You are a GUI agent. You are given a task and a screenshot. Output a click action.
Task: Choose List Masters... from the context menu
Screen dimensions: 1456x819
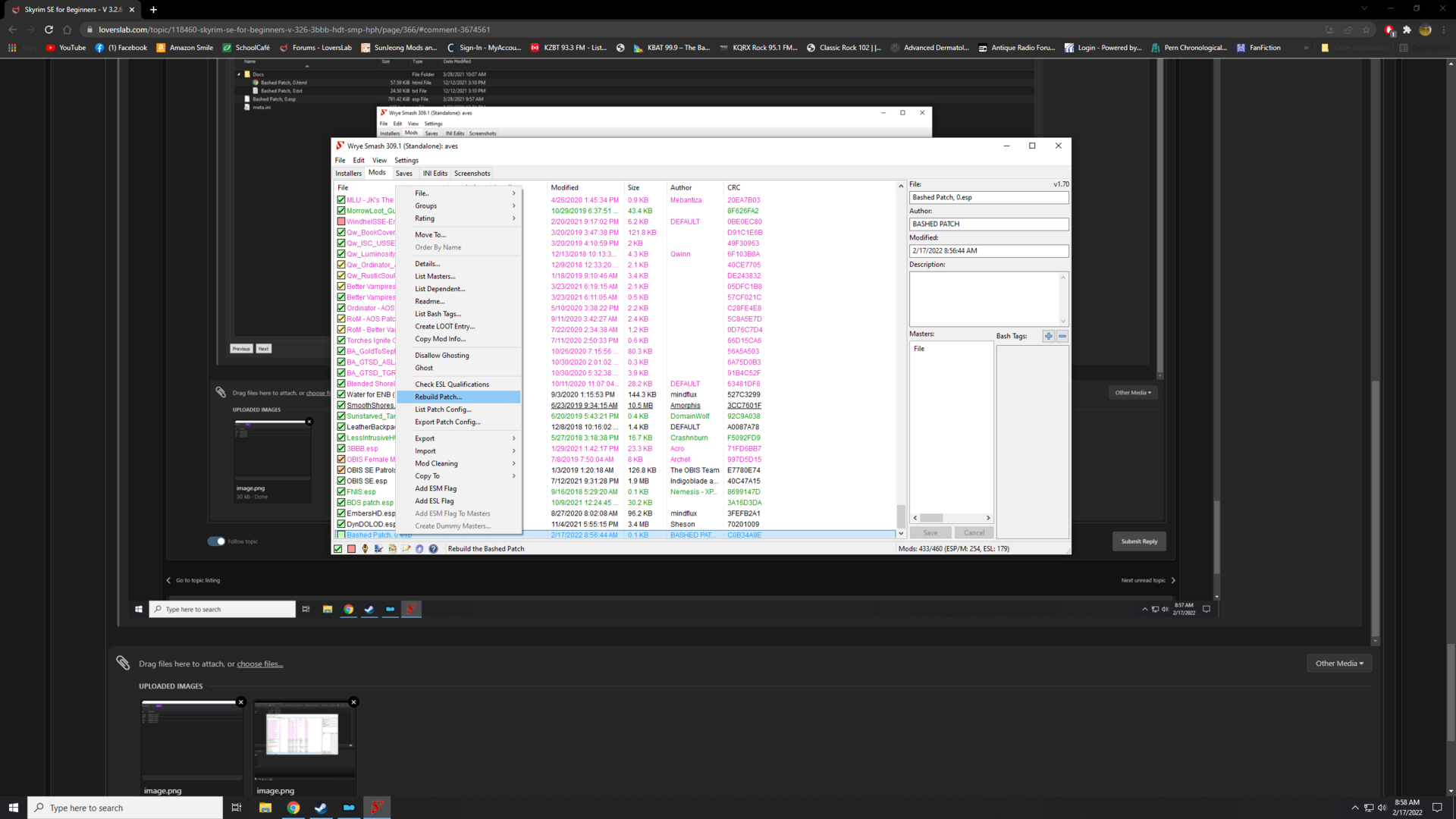tap(458, 276)
